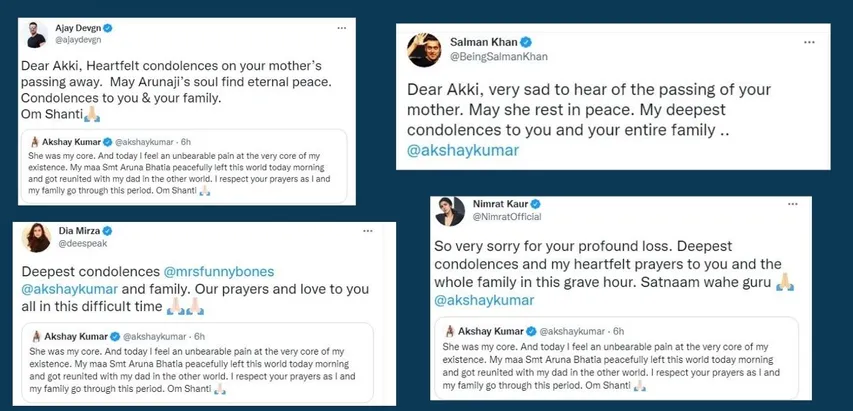This screenshot has width=853, height=411.
Task: Open quoted Akshay Kumar tweet under Dia Mirza
Action: pyautogui.click(x=197, y=362)
